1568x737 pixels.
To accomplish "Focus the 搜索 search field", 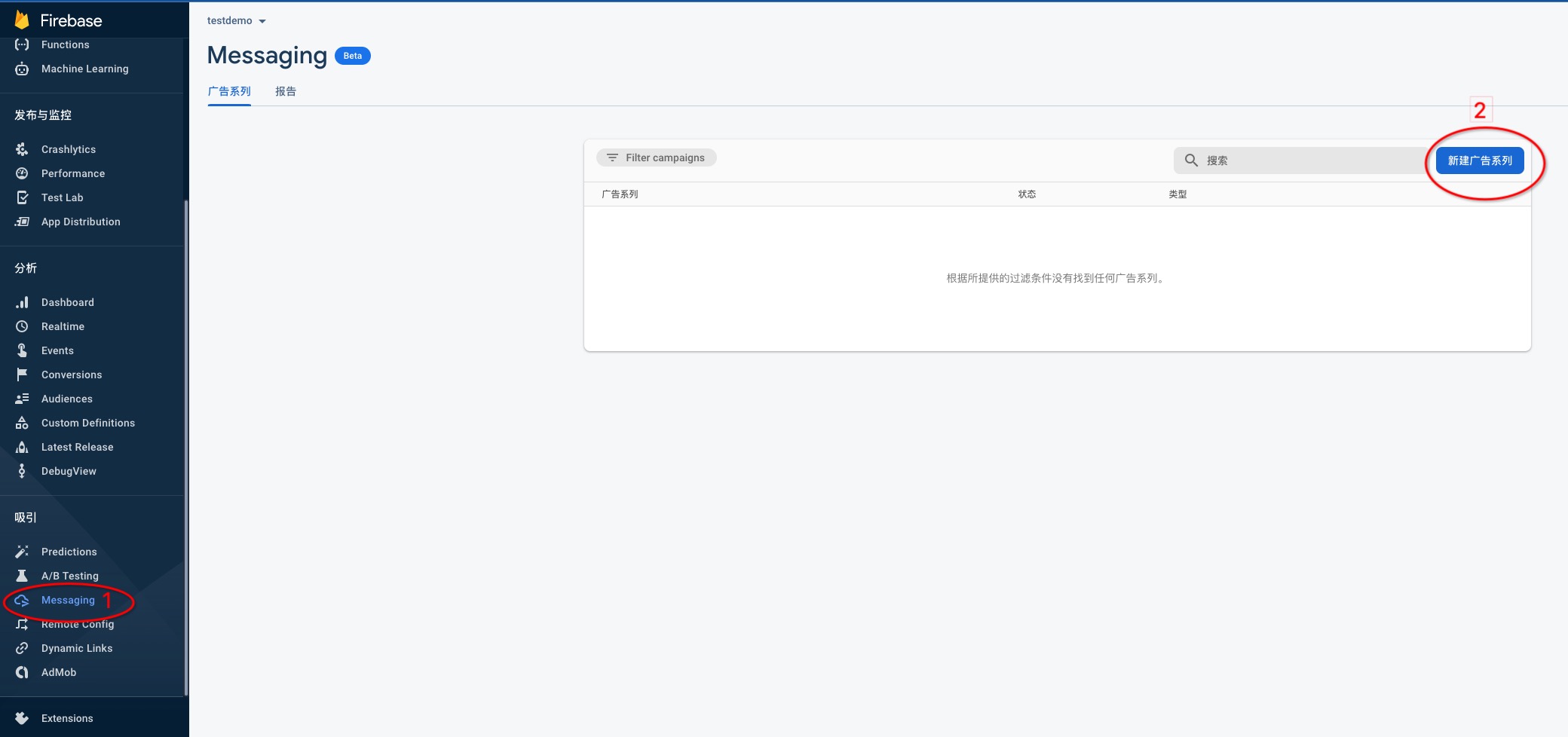I will 1304,161.
